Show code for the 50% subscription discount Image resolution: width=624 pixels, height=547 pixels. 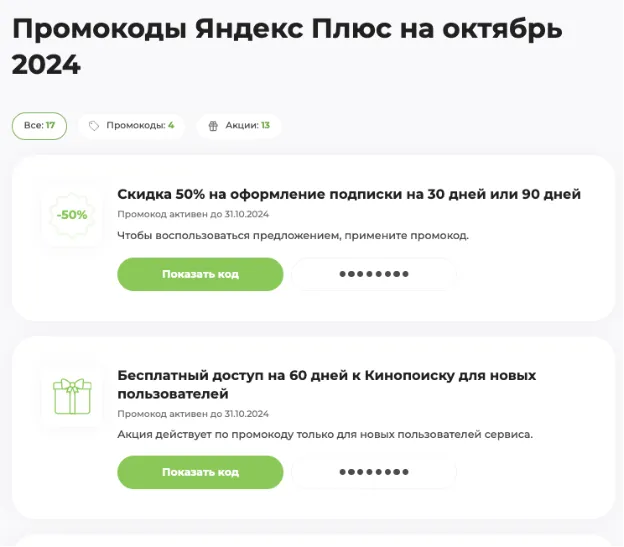coord(200,274)
